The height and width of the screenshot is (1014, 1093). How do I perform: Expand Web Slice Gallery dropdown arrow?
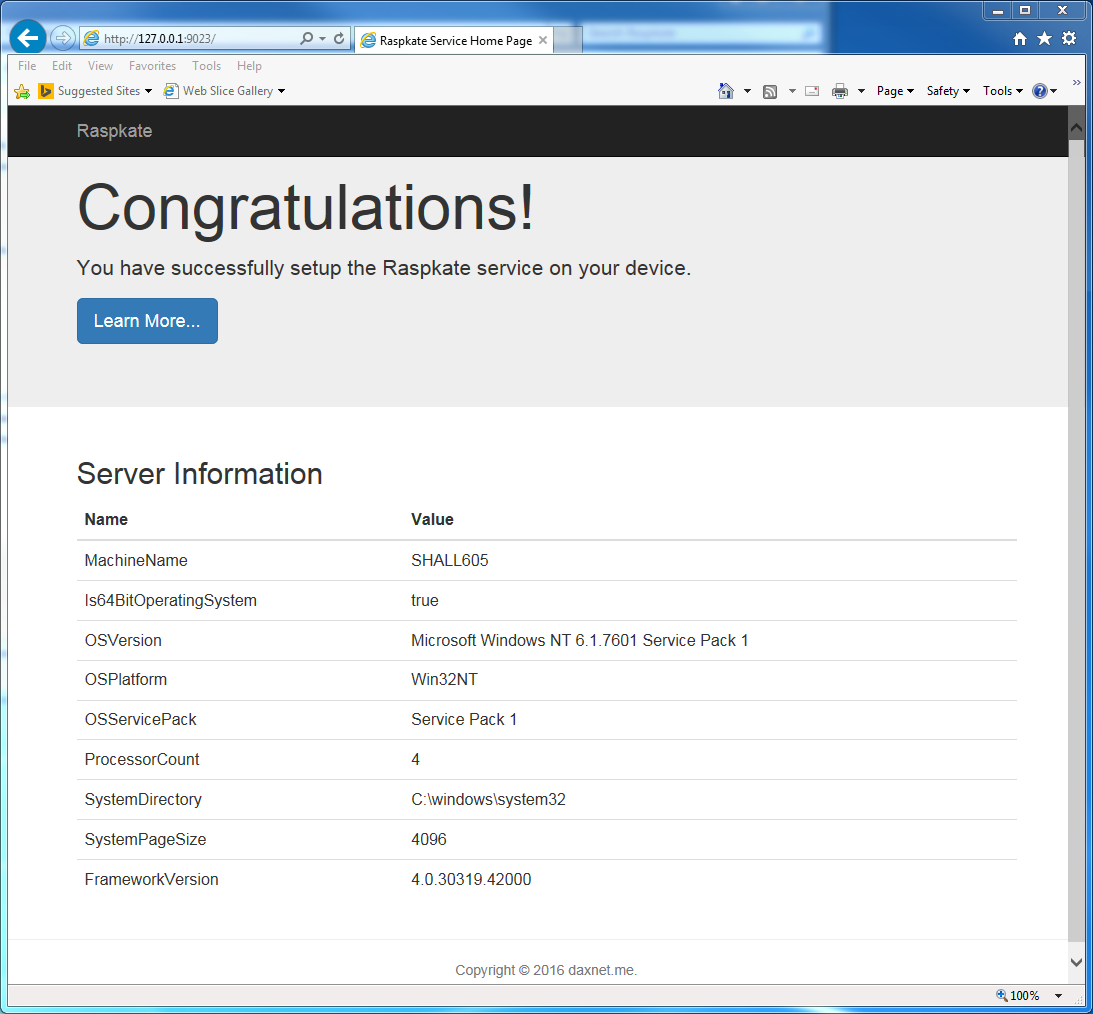pyautogui.click(x=282, y=91)
